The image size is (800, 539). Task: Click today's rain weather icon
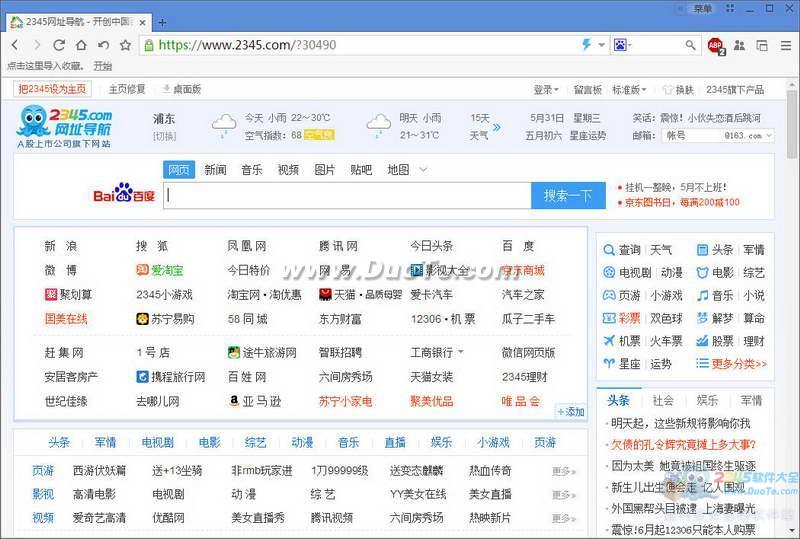224,126
